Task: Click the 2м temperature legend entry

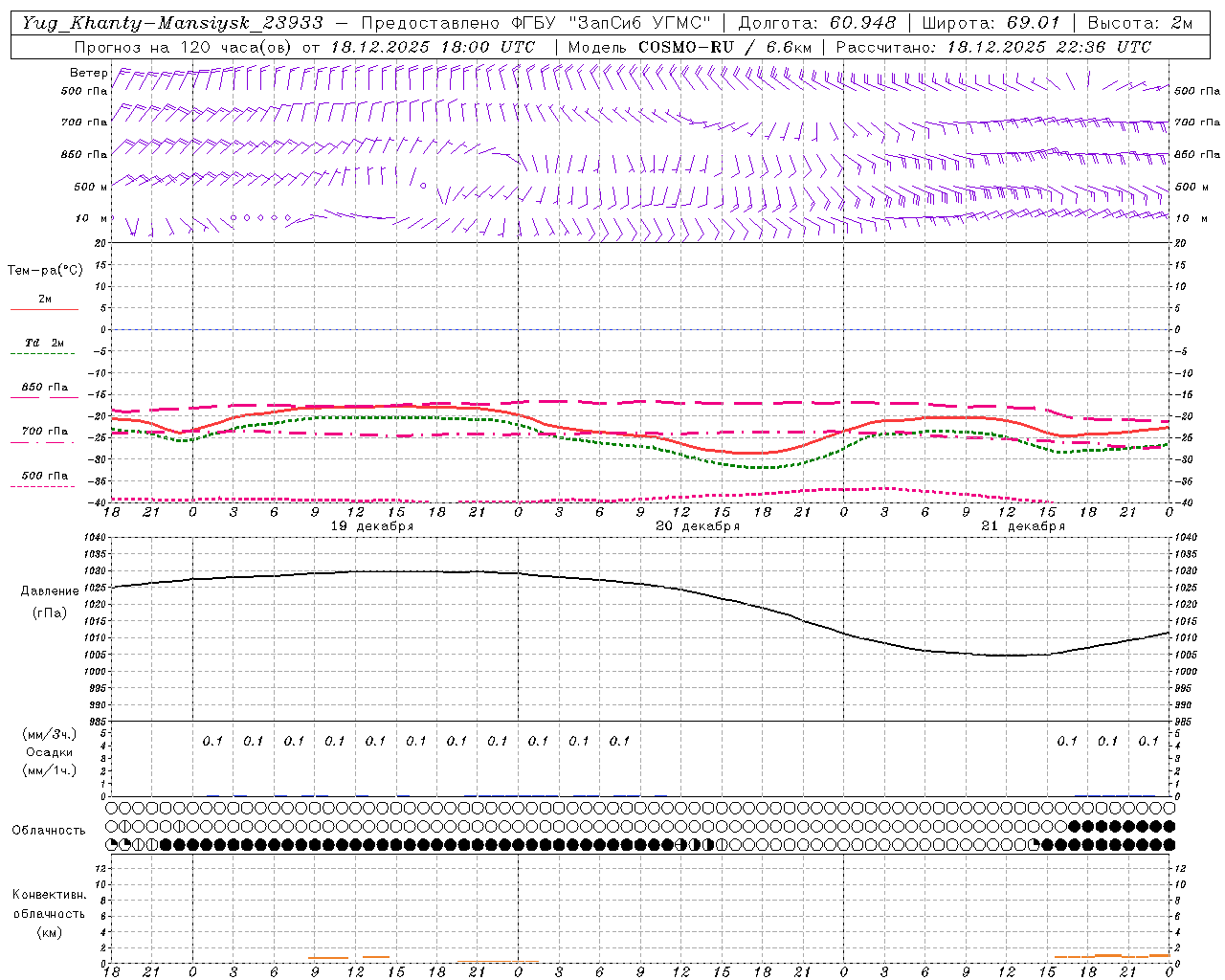Action: pos(45,300)
